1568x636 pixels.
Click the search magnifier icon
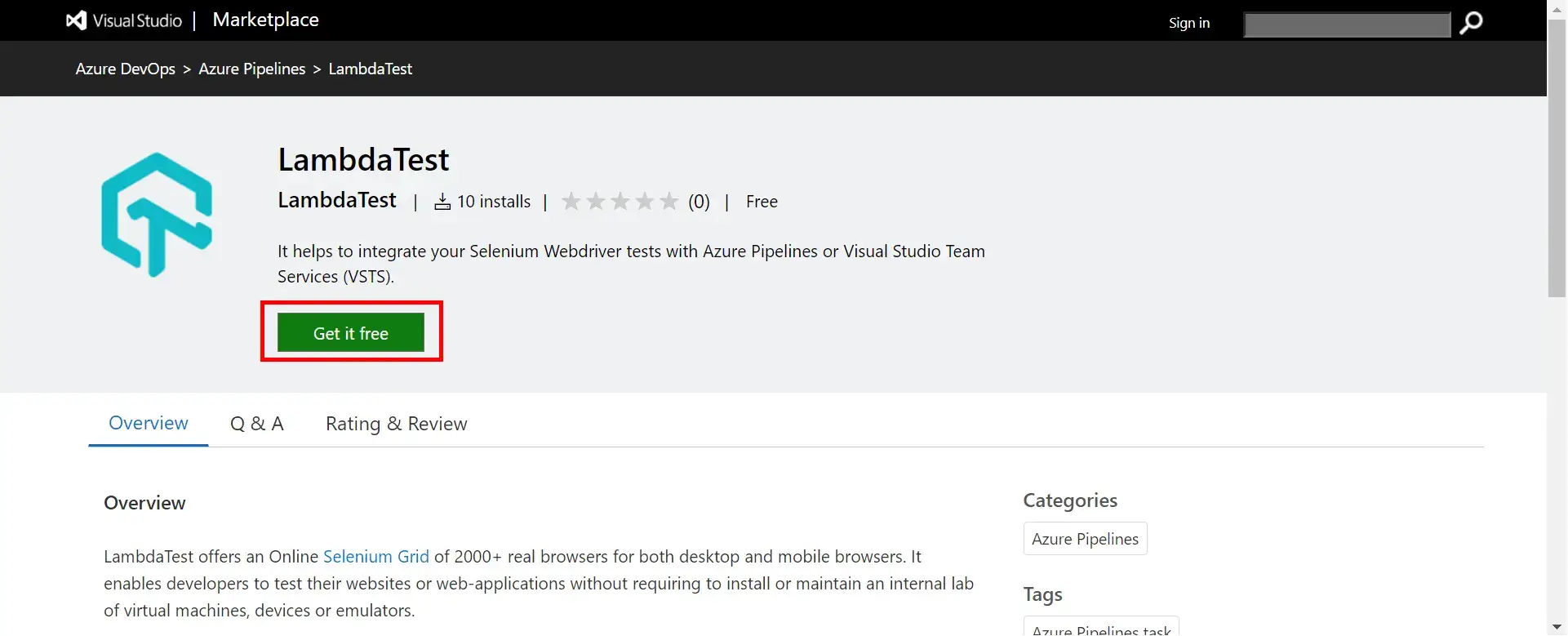pyautogui.click(x=1471, y=23)
